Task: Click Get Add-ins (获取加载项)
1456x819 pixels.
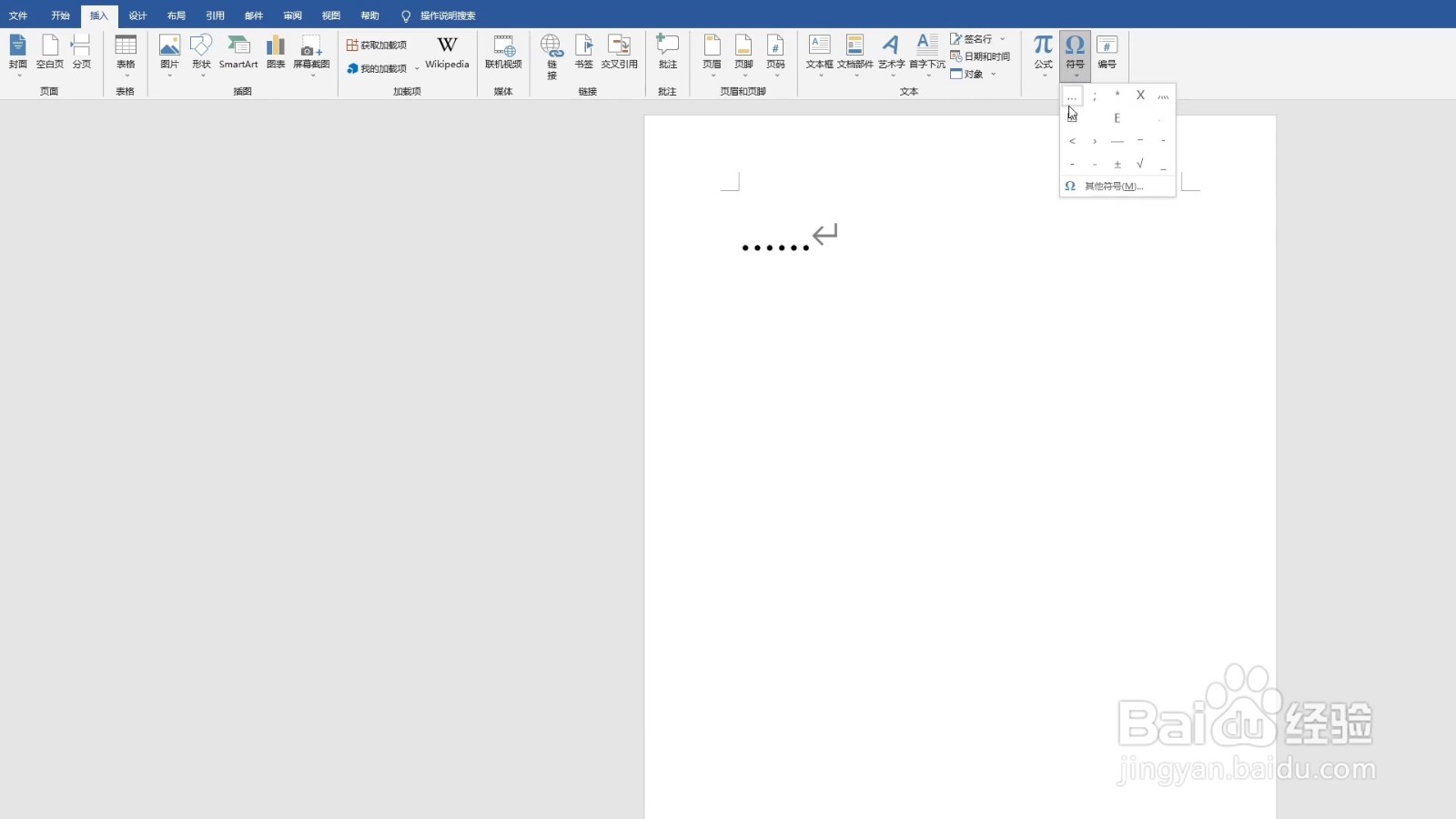Action: [377, 45]
